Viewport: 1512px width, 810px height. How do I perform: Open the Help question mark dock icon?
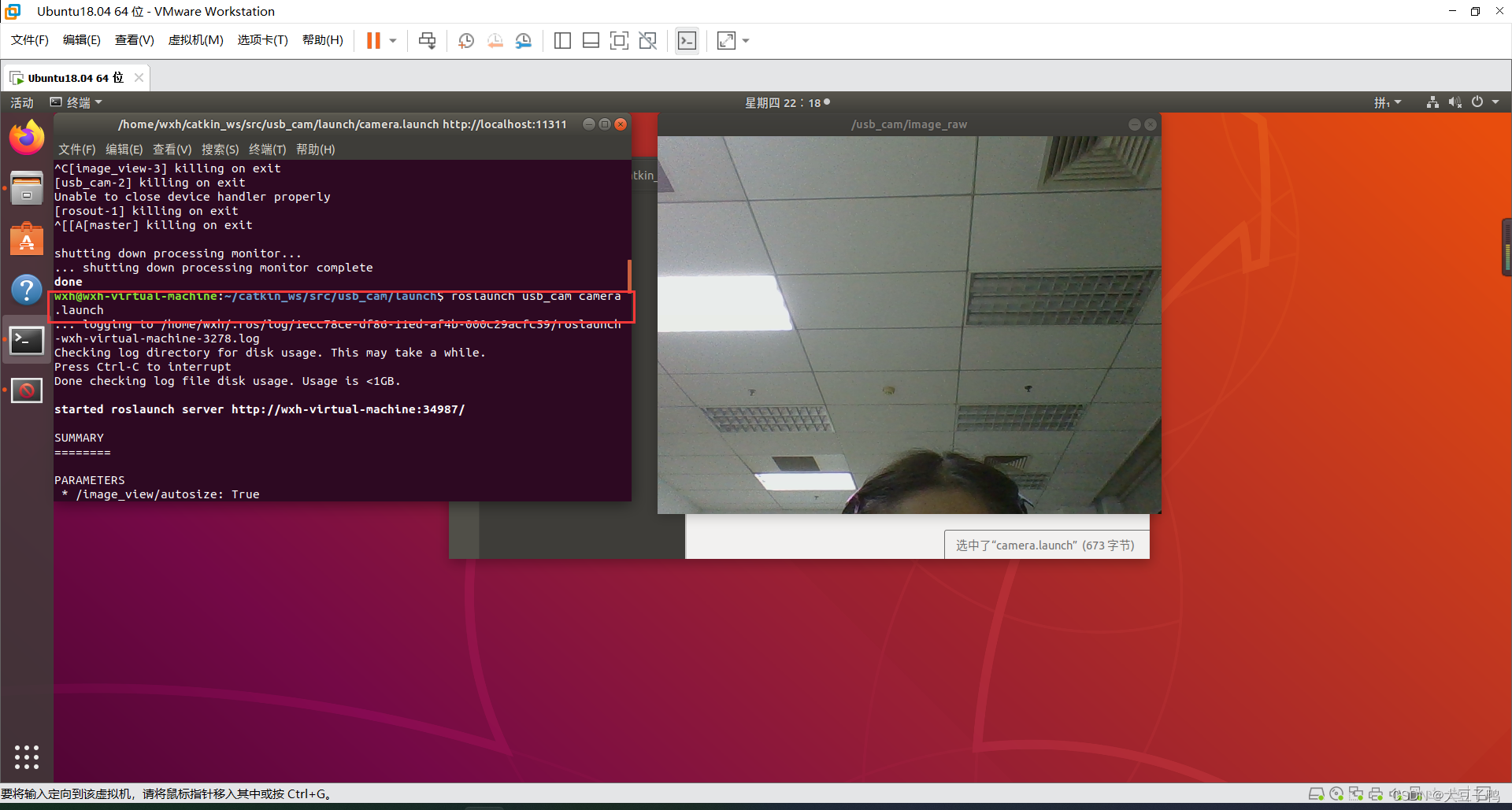tap(27, 289)
